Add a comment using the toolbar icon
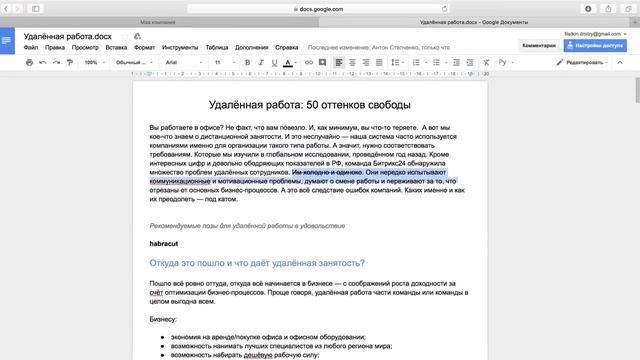Screen dimensions: 640x360 click(322, 62)
